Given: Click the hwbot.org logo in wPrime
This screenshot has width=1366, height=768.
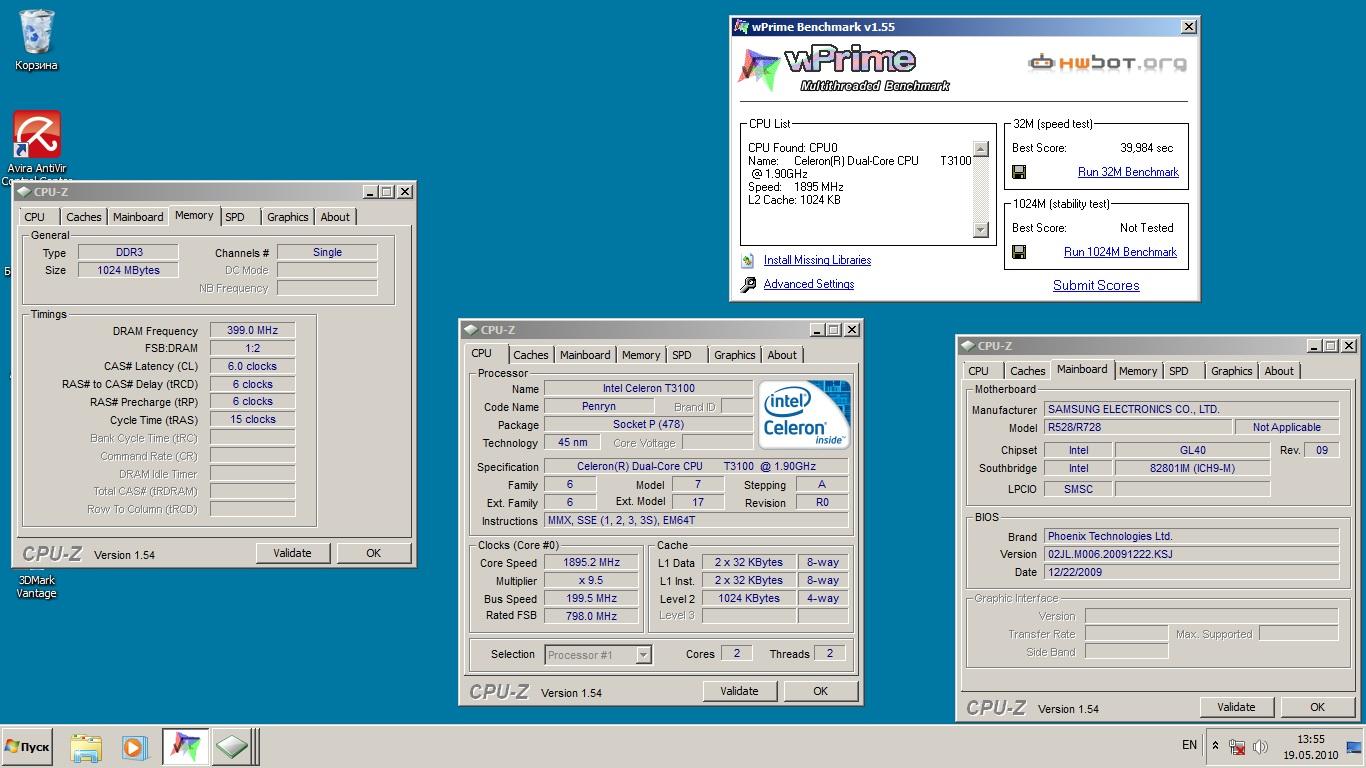Looking at the screenshot, I should pyautogui.click(x=1107, y=63).
